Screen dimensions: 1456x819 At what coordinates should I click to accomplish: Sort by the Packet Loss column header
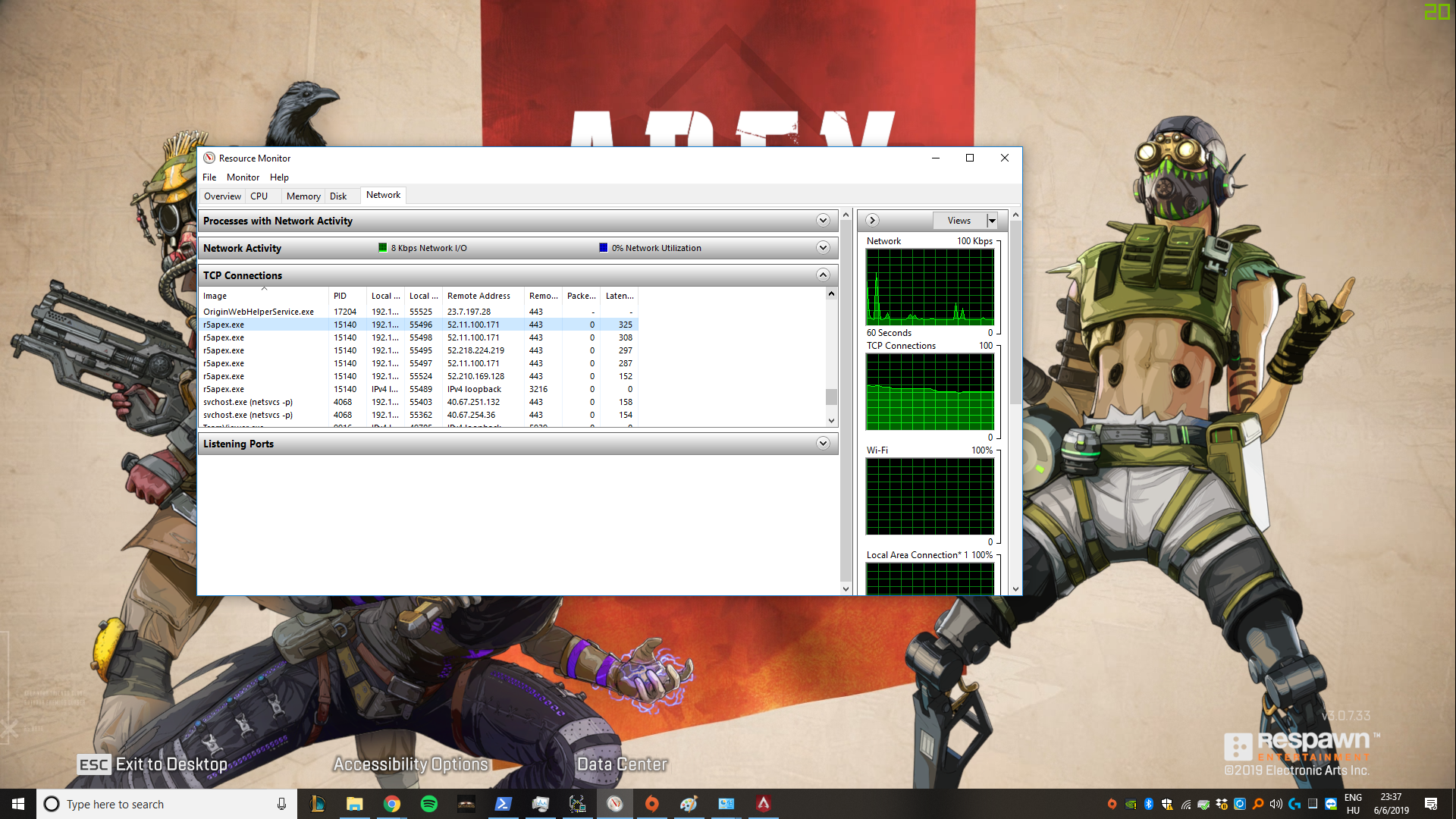point(581,296)
